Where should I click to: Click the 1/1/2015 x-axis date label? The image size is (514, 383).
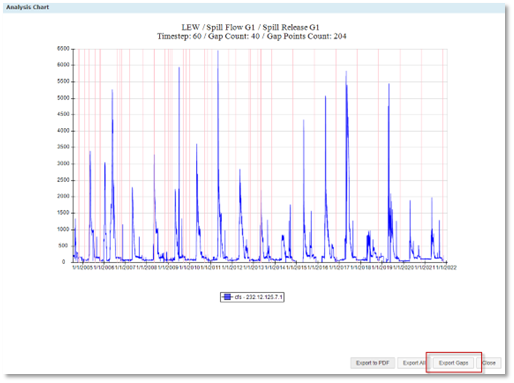tap(297, 267)
